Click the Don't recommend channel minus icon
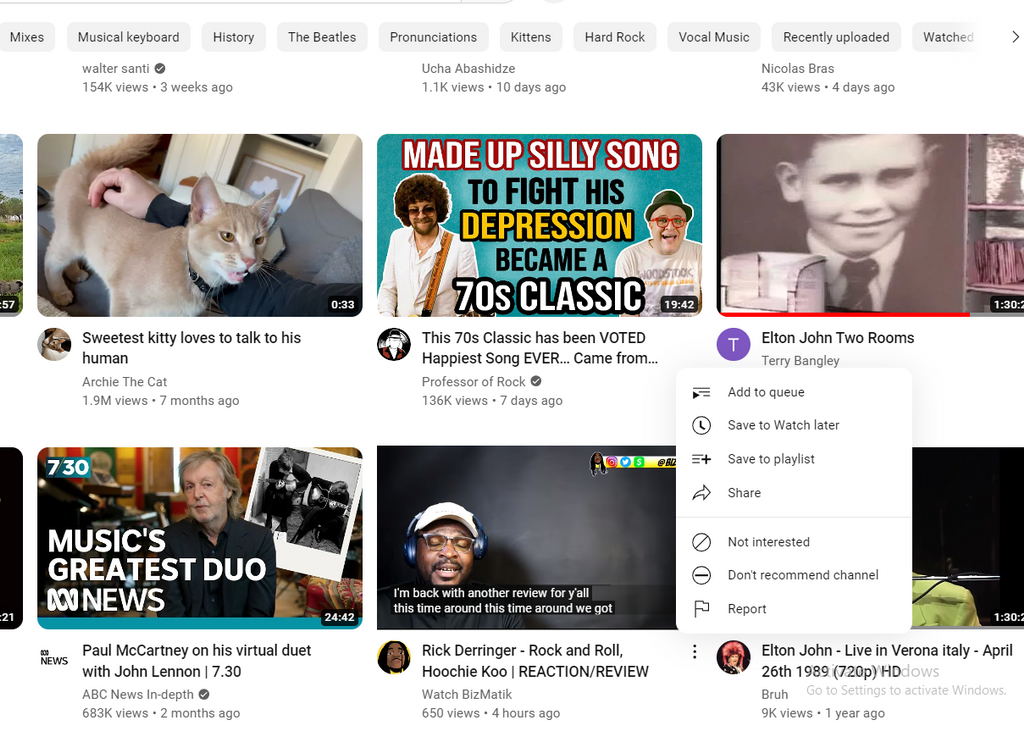Image resolution: width=1024 pixels, height=731 pixels. pos(701,576)
